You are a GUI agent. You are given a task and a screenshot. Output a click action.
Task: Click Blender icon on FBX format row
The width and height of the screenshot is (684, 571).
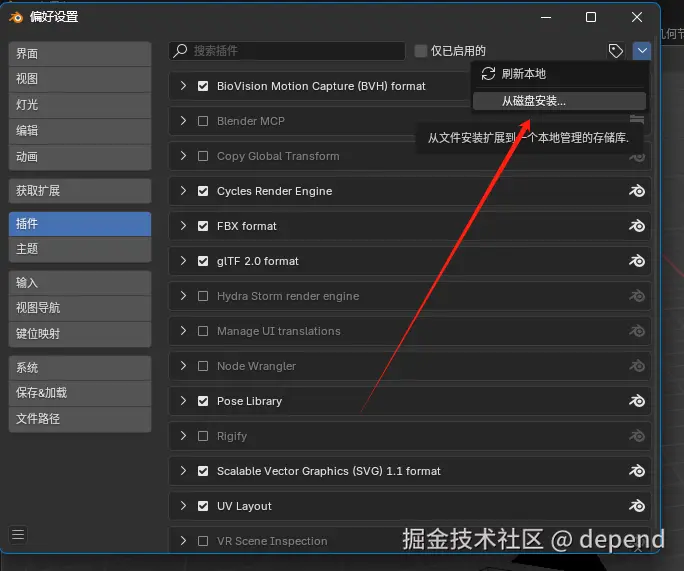[637, 226]
